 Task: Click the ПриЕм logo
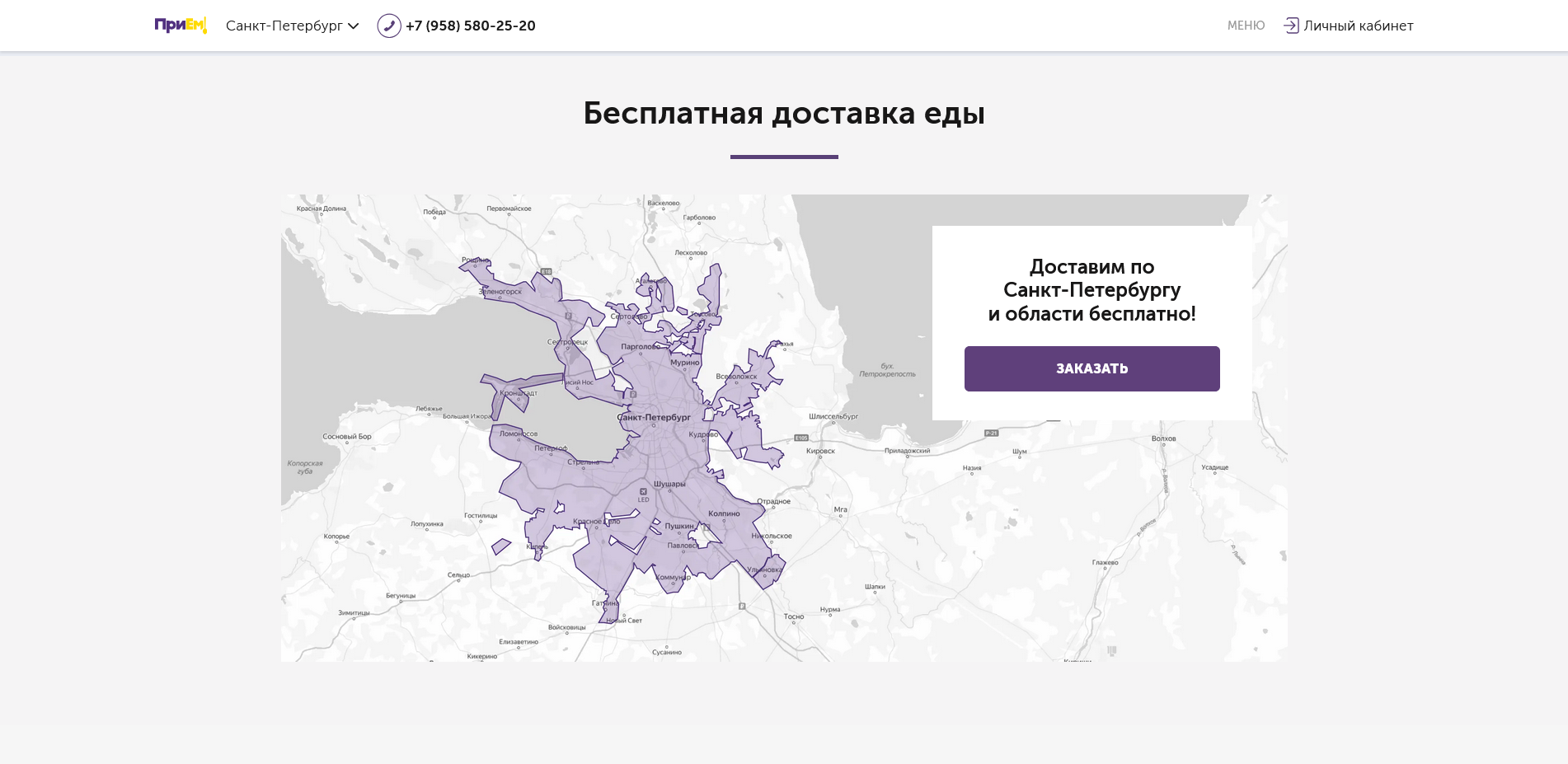tap(181, 24)
